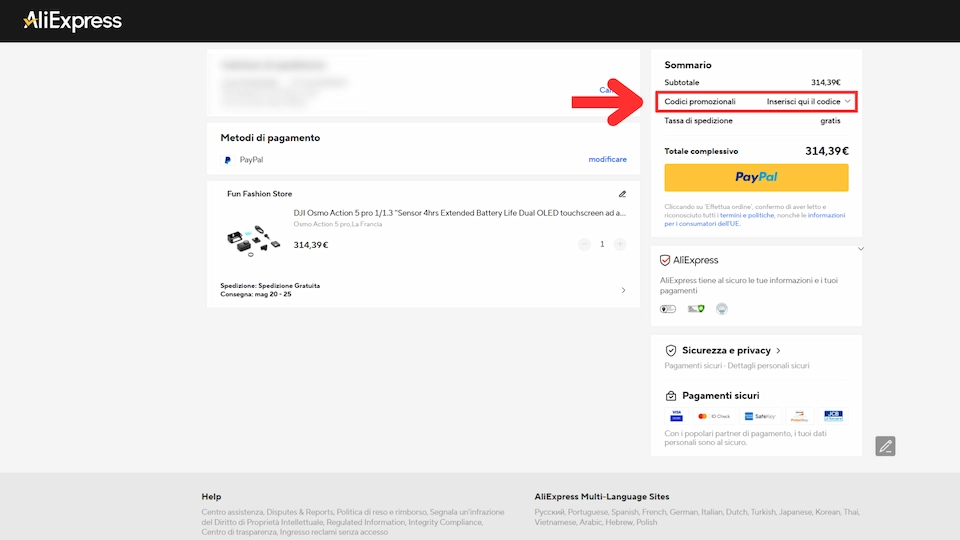Open the DJI Osmo Action 5 product thumbnail

tap(253, 240)
